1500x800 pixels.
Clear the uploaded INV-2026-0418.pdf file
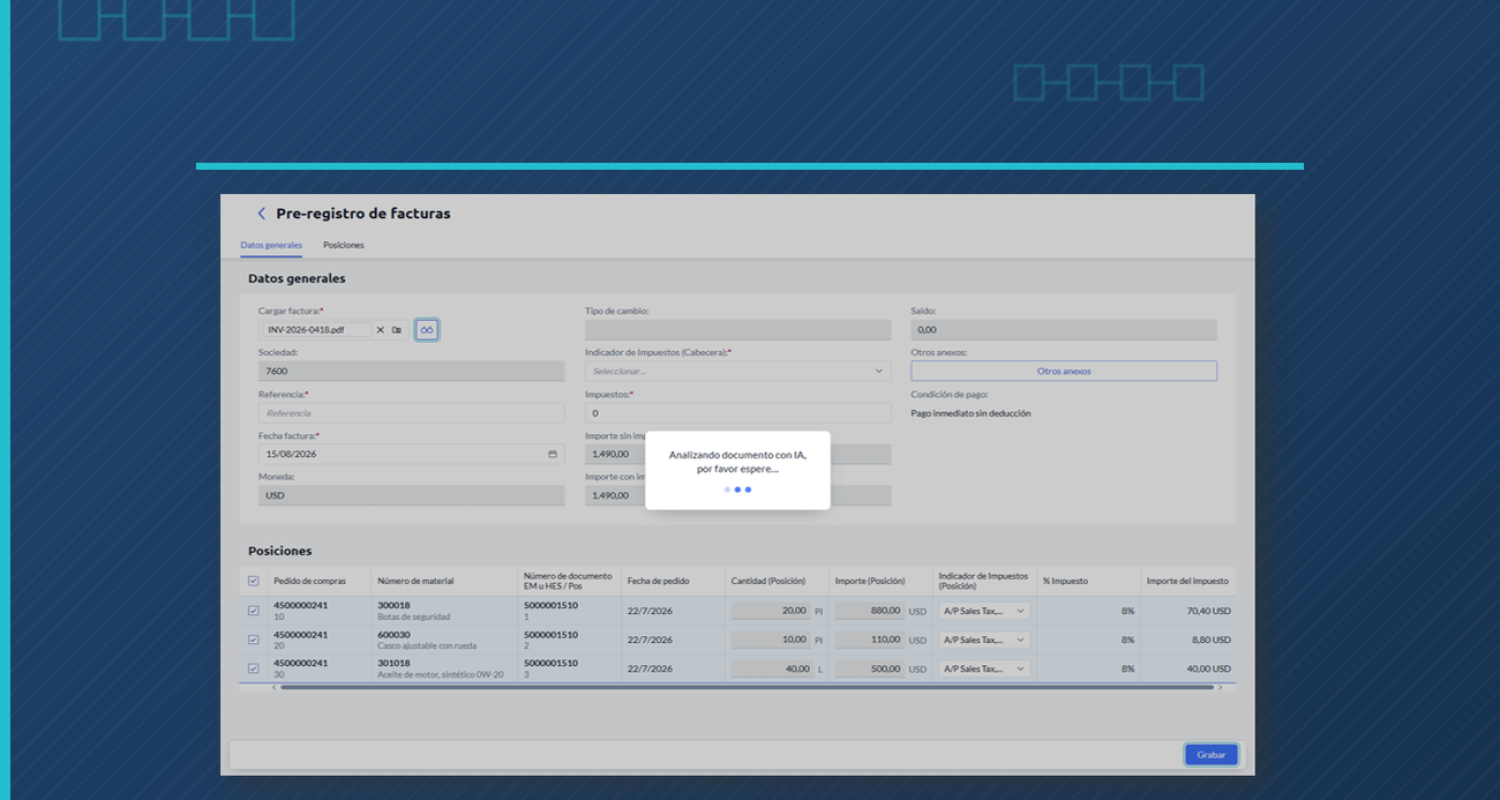tap(380, 330)
